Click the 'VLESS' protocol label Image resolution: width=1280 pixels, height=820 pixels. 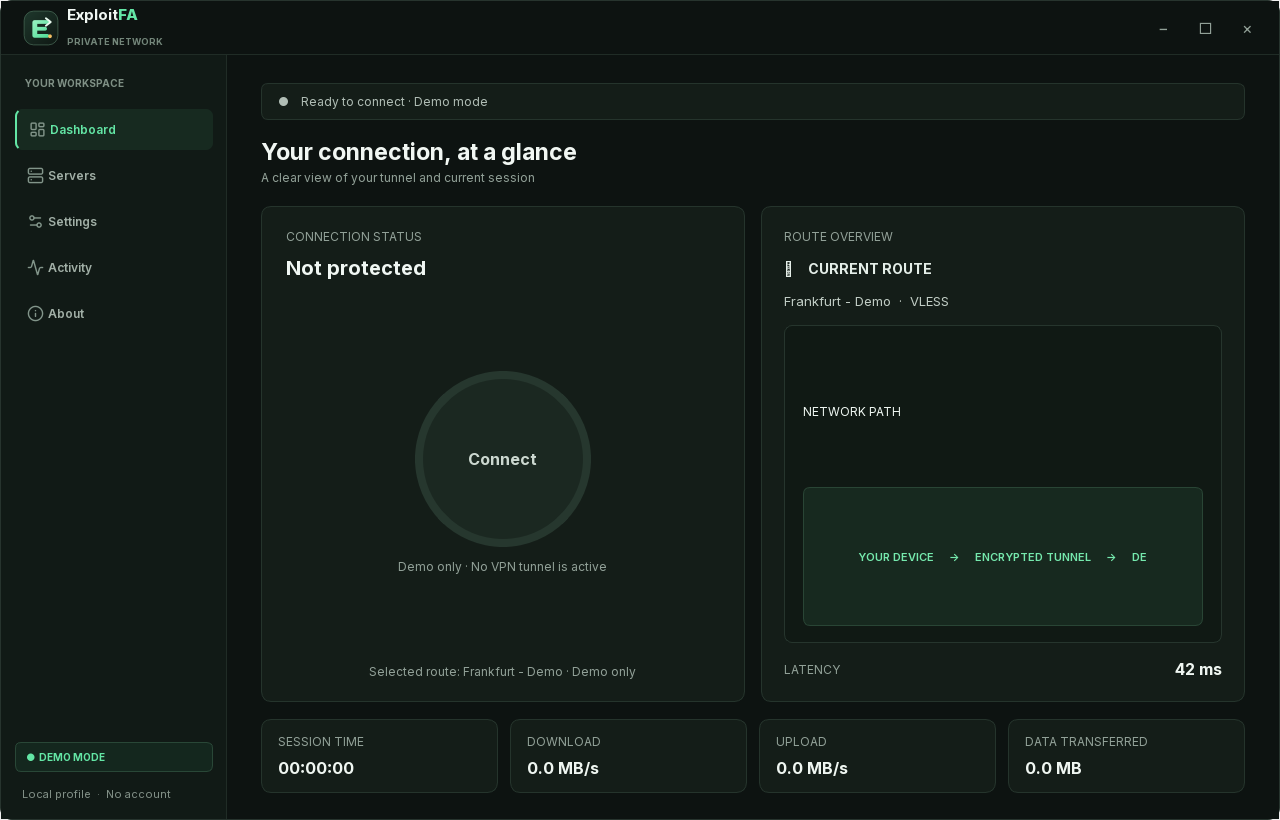pyautogui.click(x=929, y=301)
